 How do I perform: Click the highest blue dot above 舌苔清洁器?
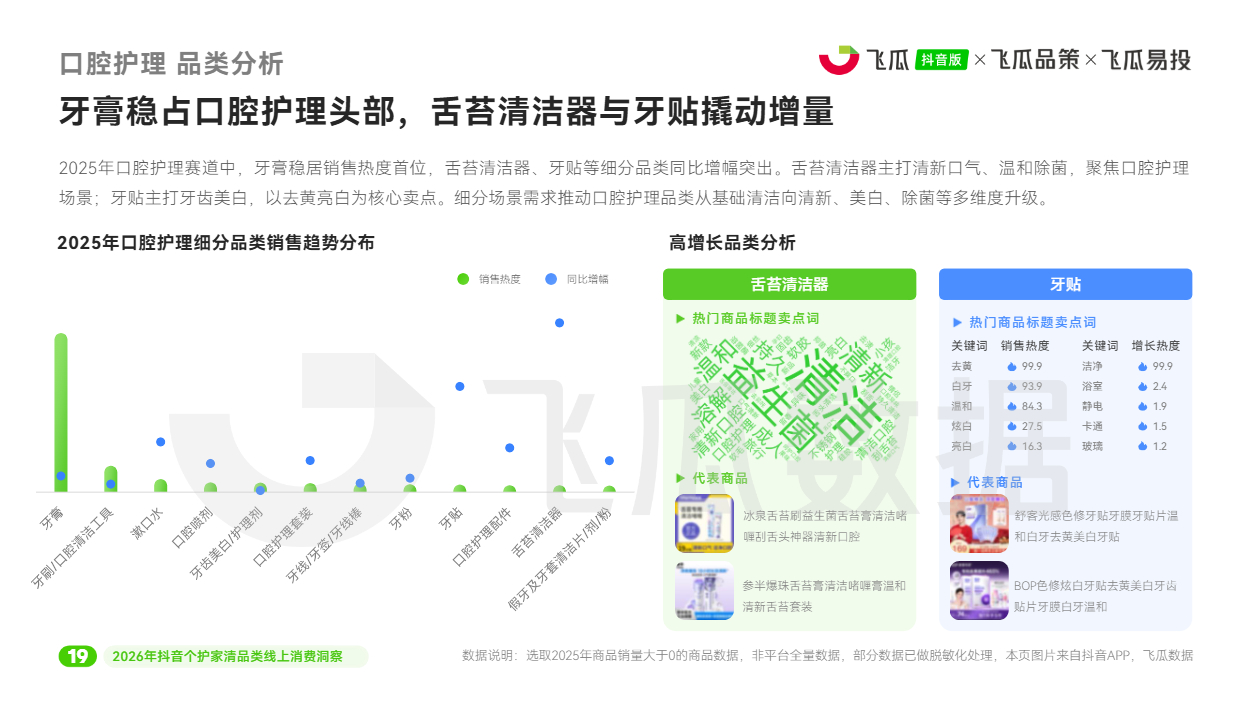[x=559, y=323]
